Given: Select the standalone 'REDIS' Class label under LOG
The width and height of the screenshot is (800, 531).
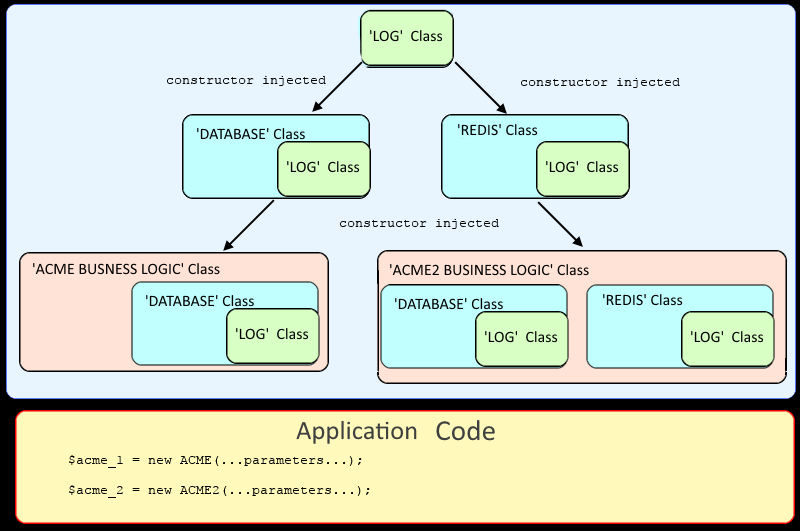Looking at the screenshot, I should pyautogui.click(x=497, y=130).
